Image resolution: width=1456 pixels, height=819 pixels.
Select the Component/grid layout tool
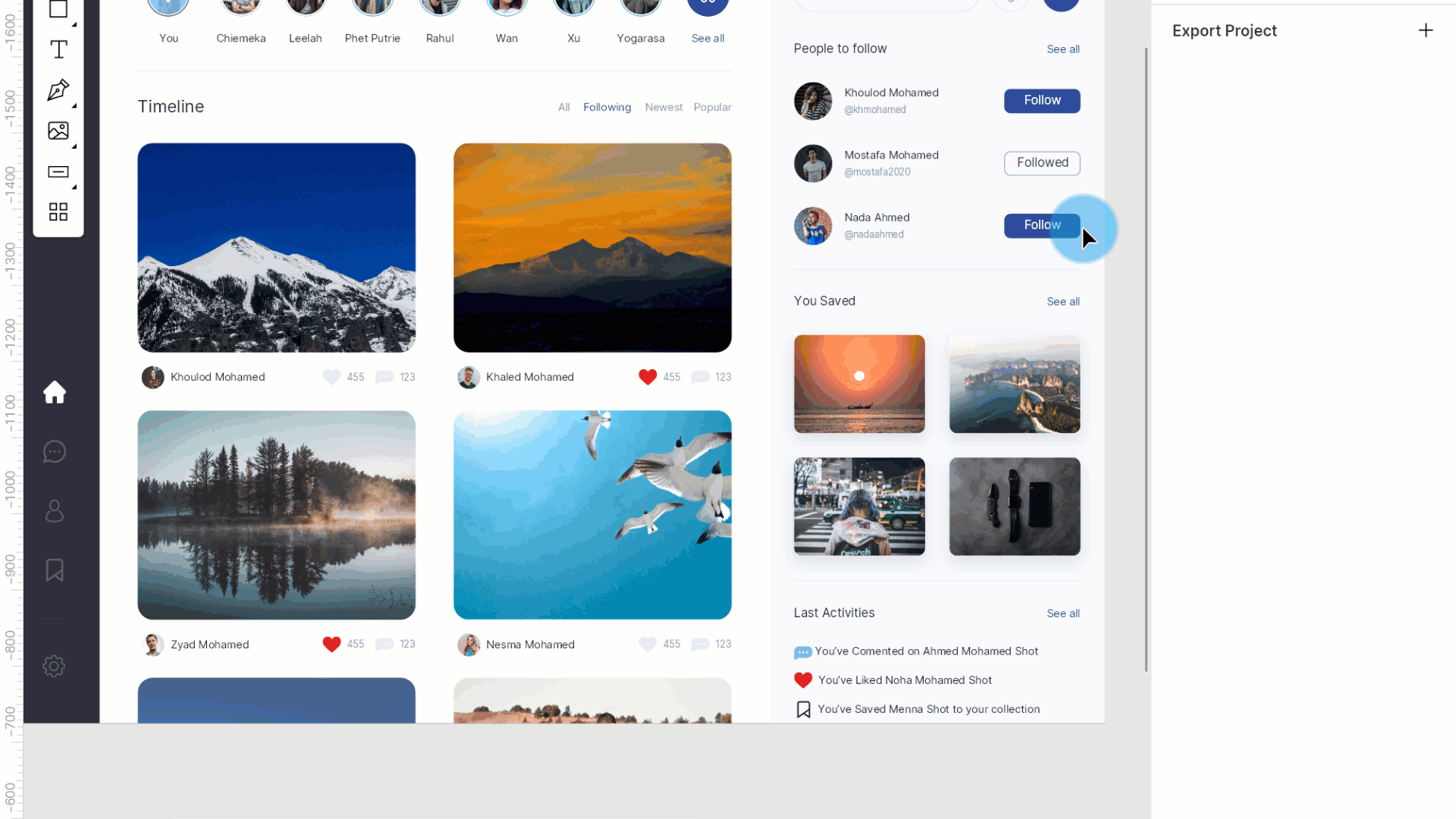click(58, 211)
